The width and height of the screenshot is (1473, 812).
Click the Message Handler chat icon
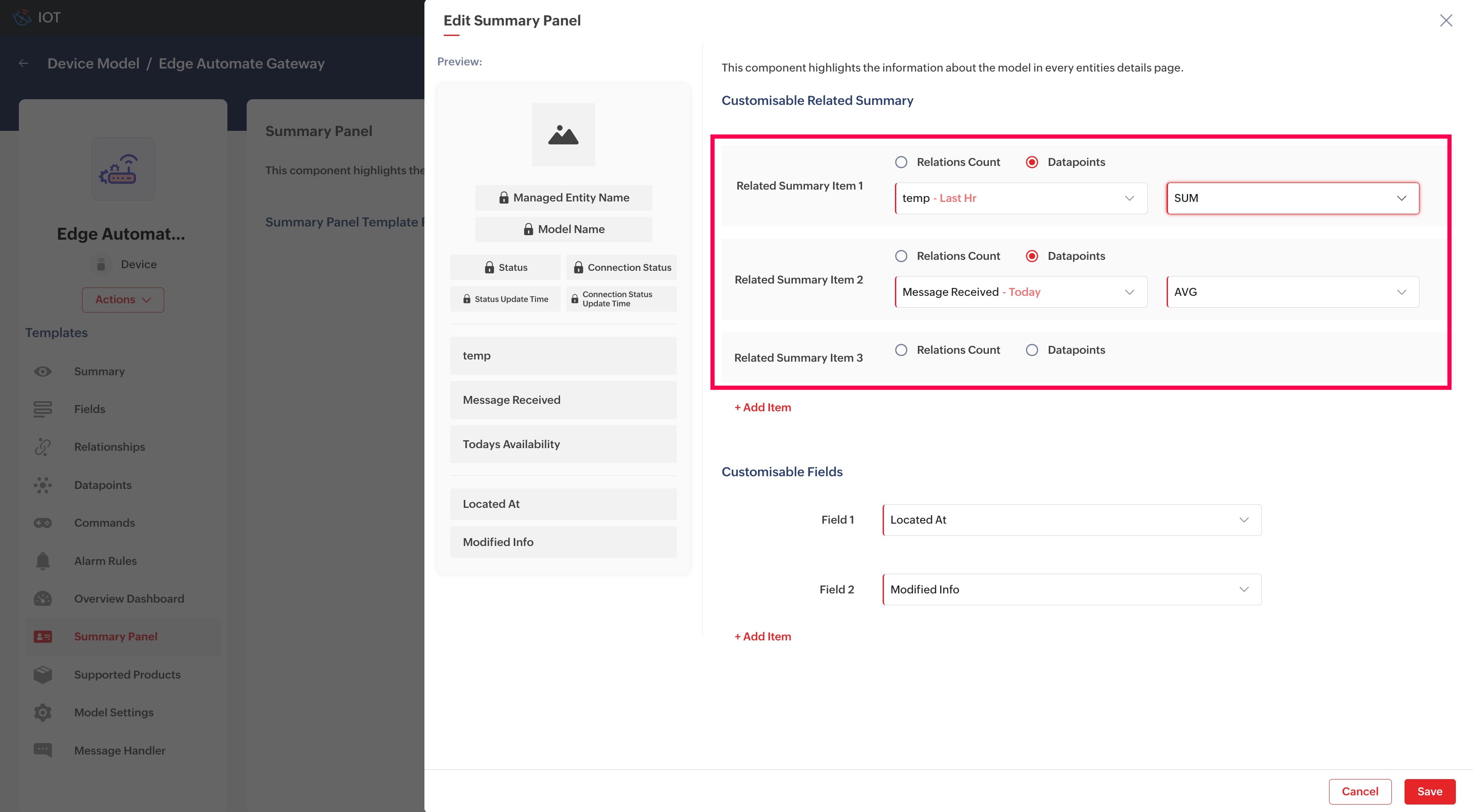tap(42, 750)
